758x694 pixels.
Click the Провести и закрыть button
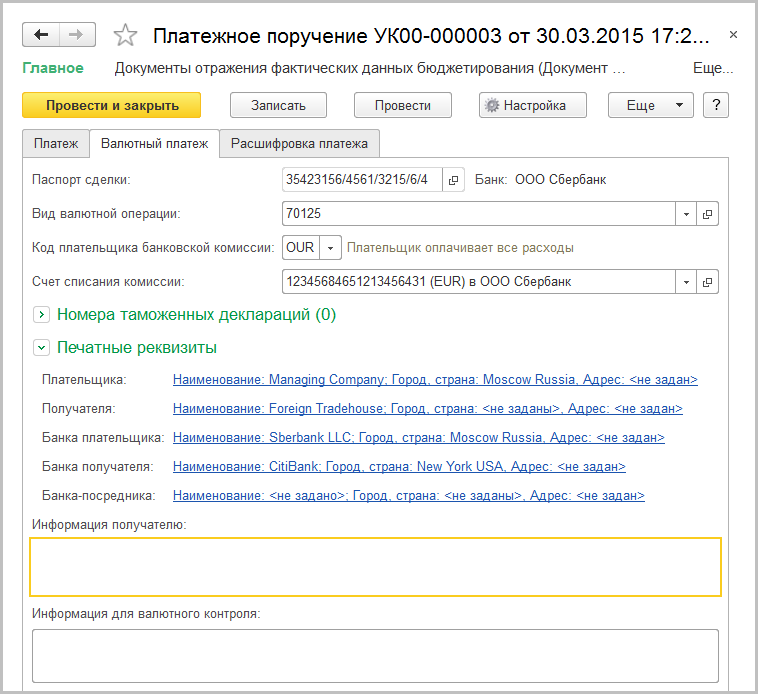click(x=111, y=105)
